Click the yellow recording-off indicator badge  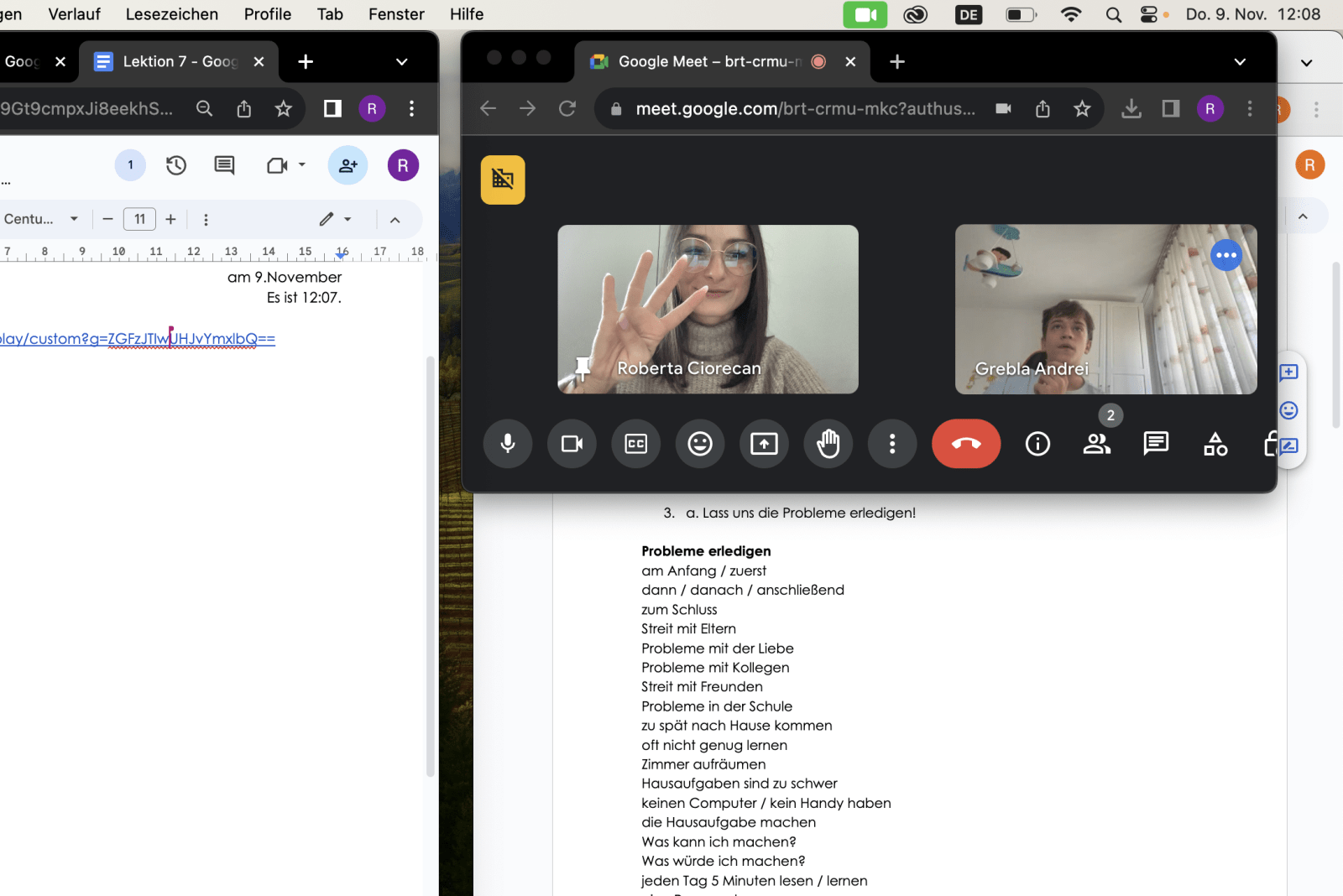click(x=503, y=180)
